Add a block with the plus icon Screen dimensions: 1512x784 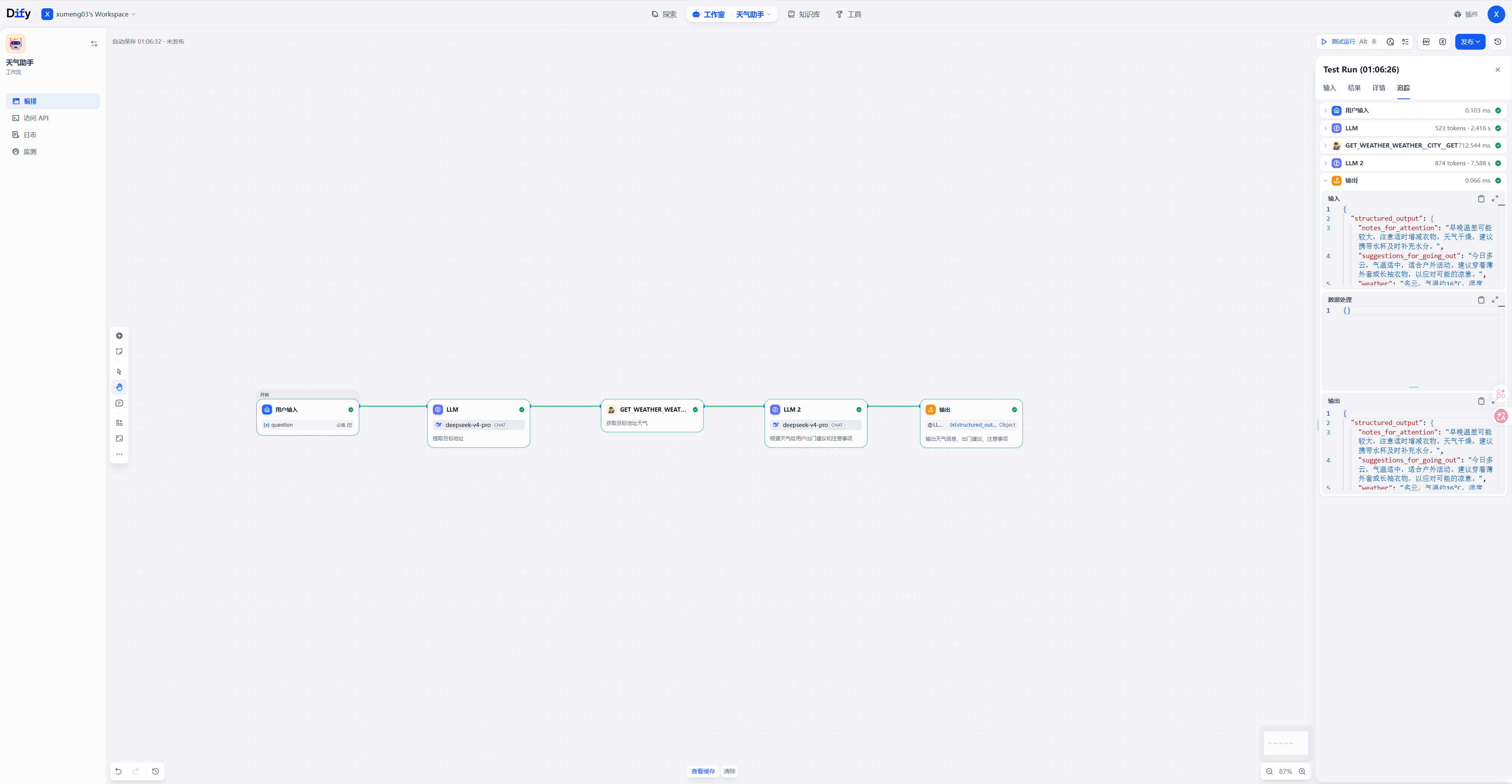(119, 336)
